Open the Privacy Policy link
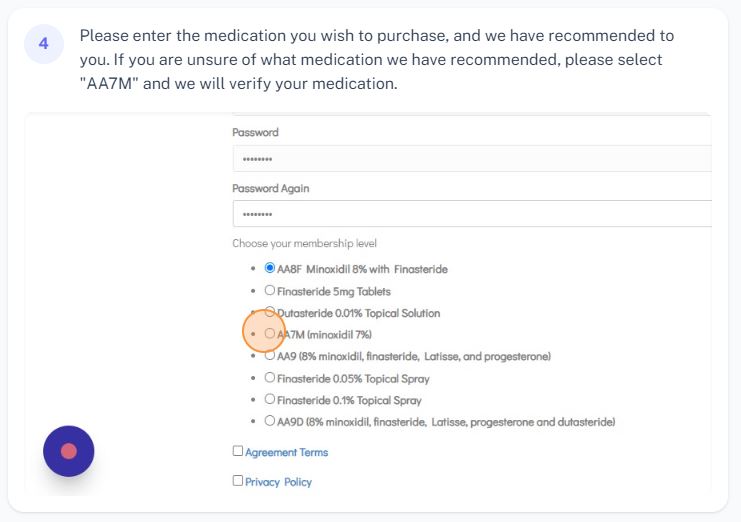741x522 pixels. click(x=278, y=482)
